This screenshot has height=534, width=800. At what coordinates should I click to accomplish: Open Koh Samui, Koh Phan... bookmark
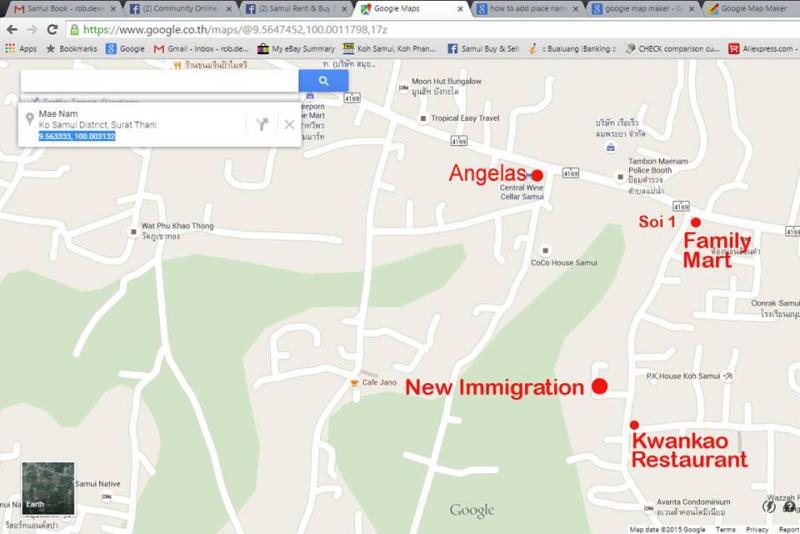[389, 48]
